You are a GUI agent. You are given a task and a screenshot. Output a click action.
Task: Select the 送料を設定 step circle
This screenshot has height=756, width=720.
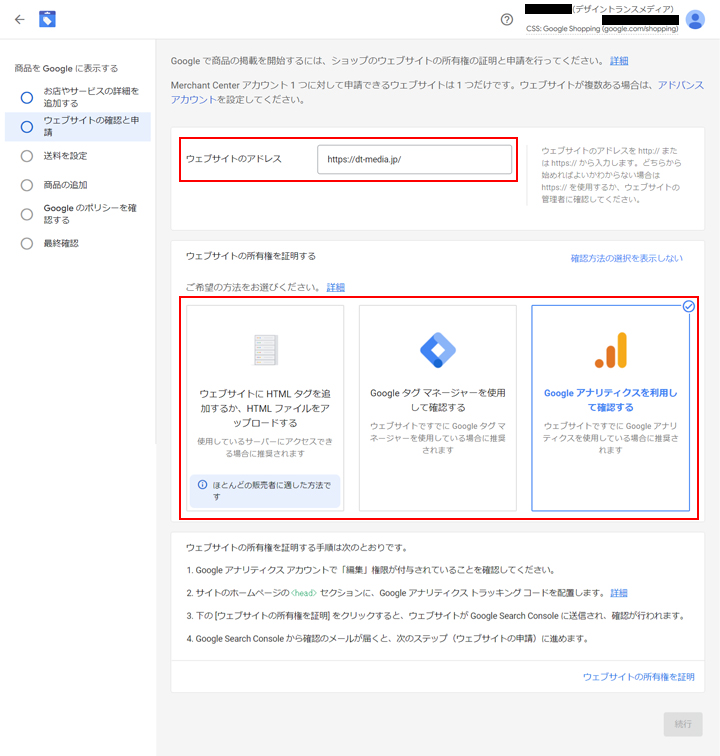(x=27, y=156)
